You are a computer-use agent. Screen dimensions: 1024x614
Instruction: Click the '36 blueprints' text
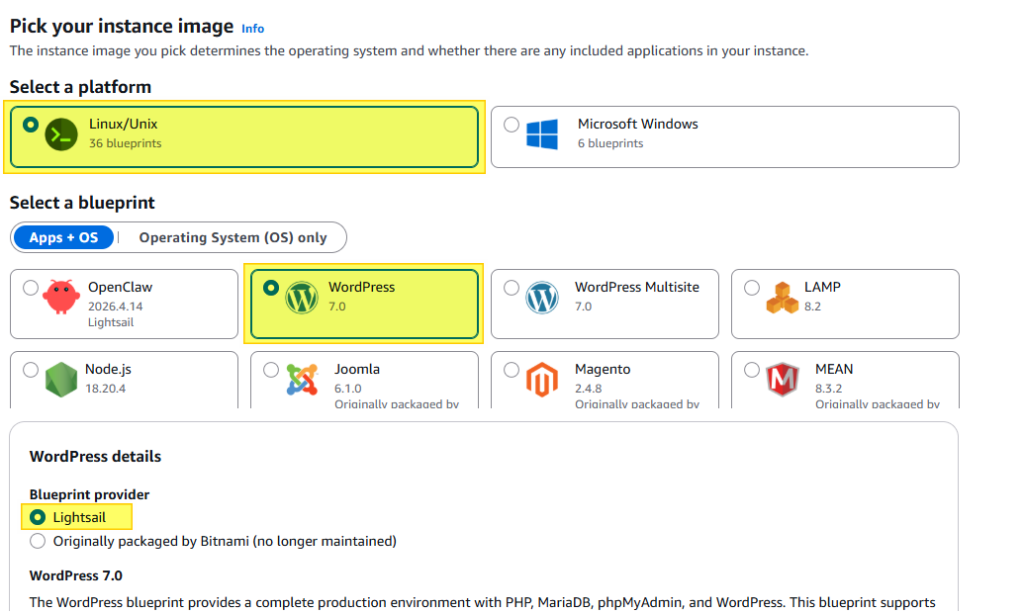click(125, 143)
